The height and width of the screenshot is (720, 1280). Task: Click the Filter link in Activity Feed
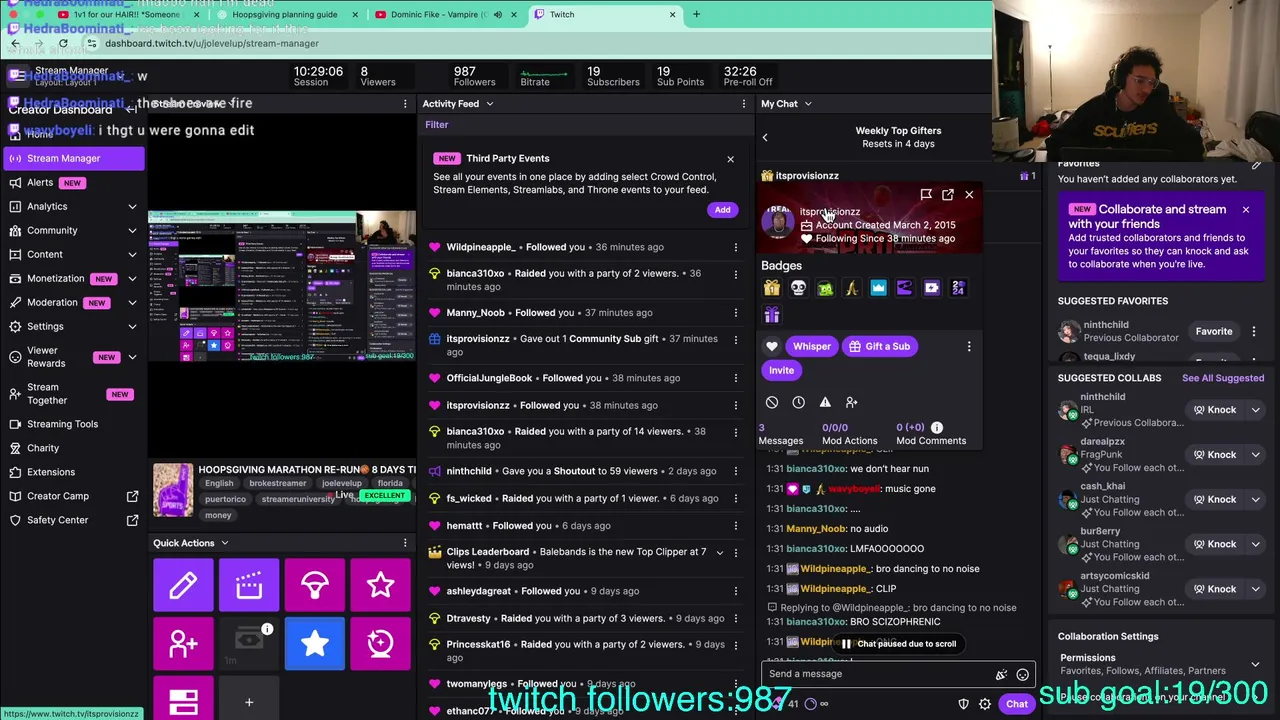pos(436,125)
